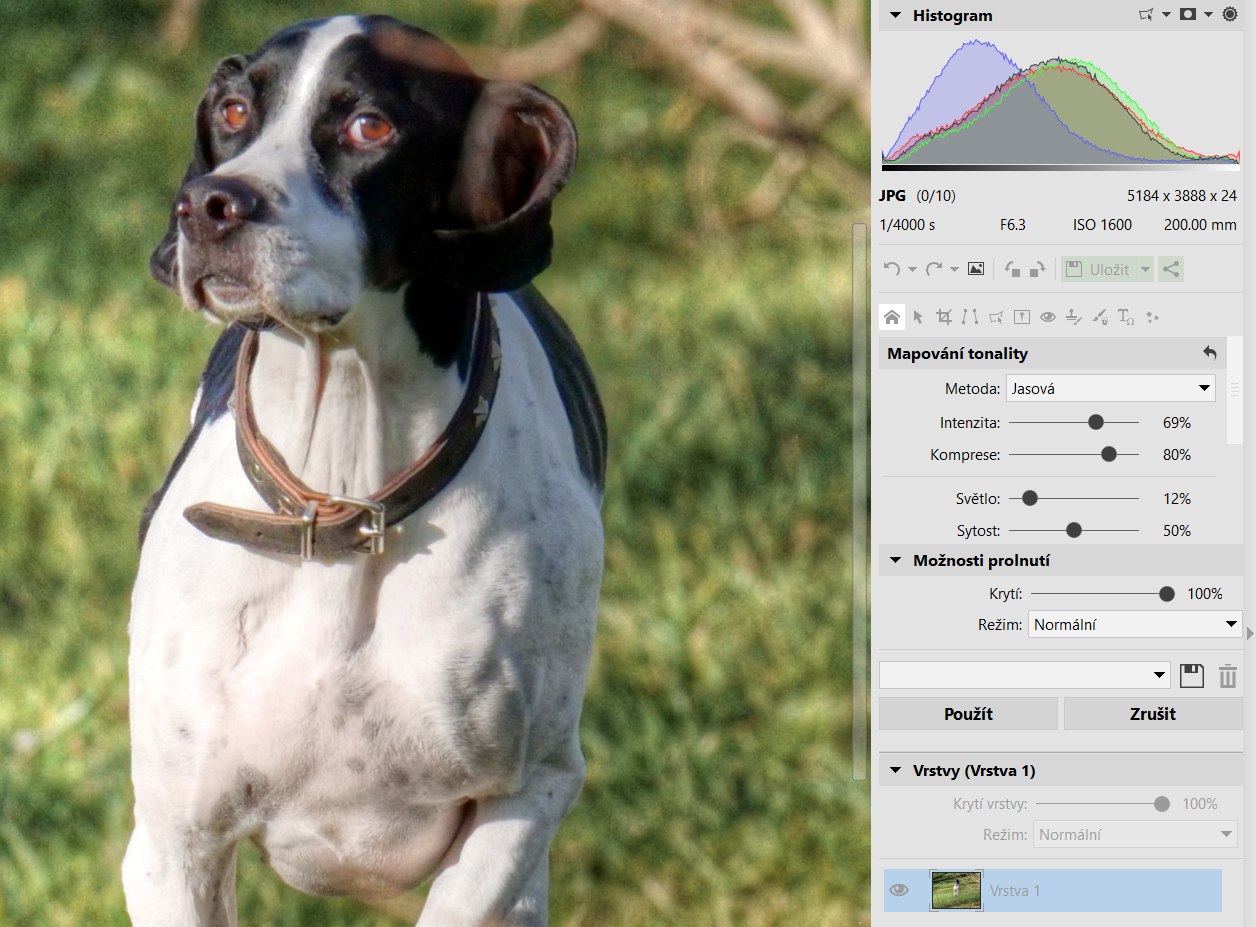The height and width of the screenshot is (927, 1256).
Task: Click the Komprese value 80%
Action: 1177,455
